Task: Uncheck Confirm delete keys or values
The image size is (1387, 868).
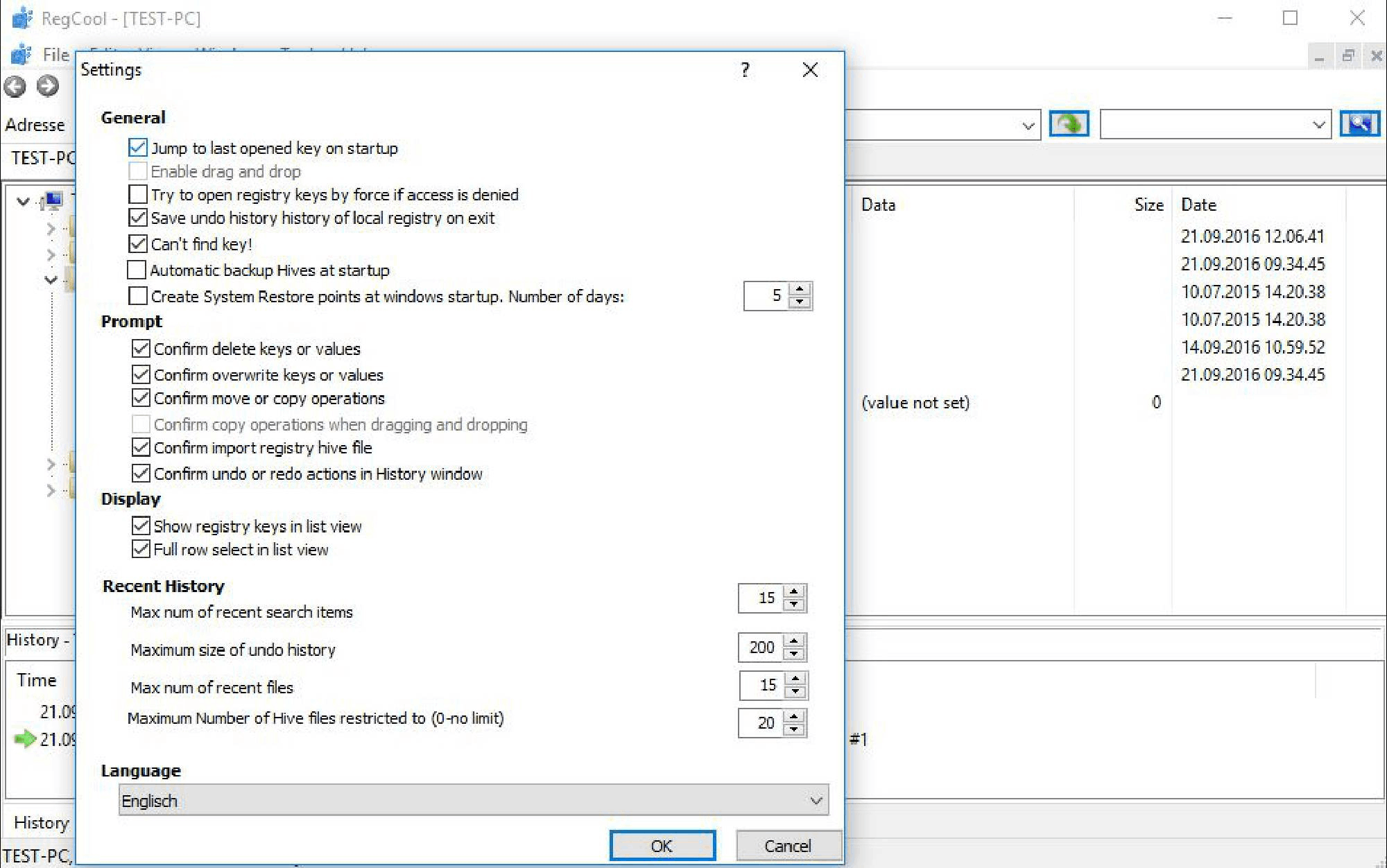Action: [x=141, y=348]
